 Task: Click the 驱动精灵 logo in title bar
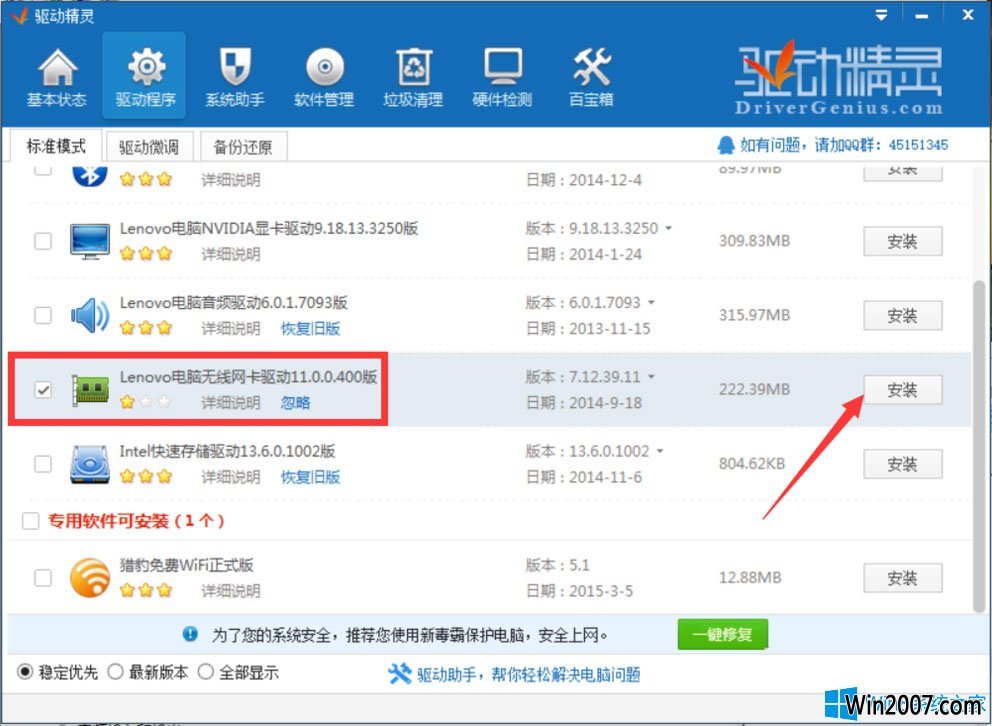pyautogui.click(x=19, y=15)
